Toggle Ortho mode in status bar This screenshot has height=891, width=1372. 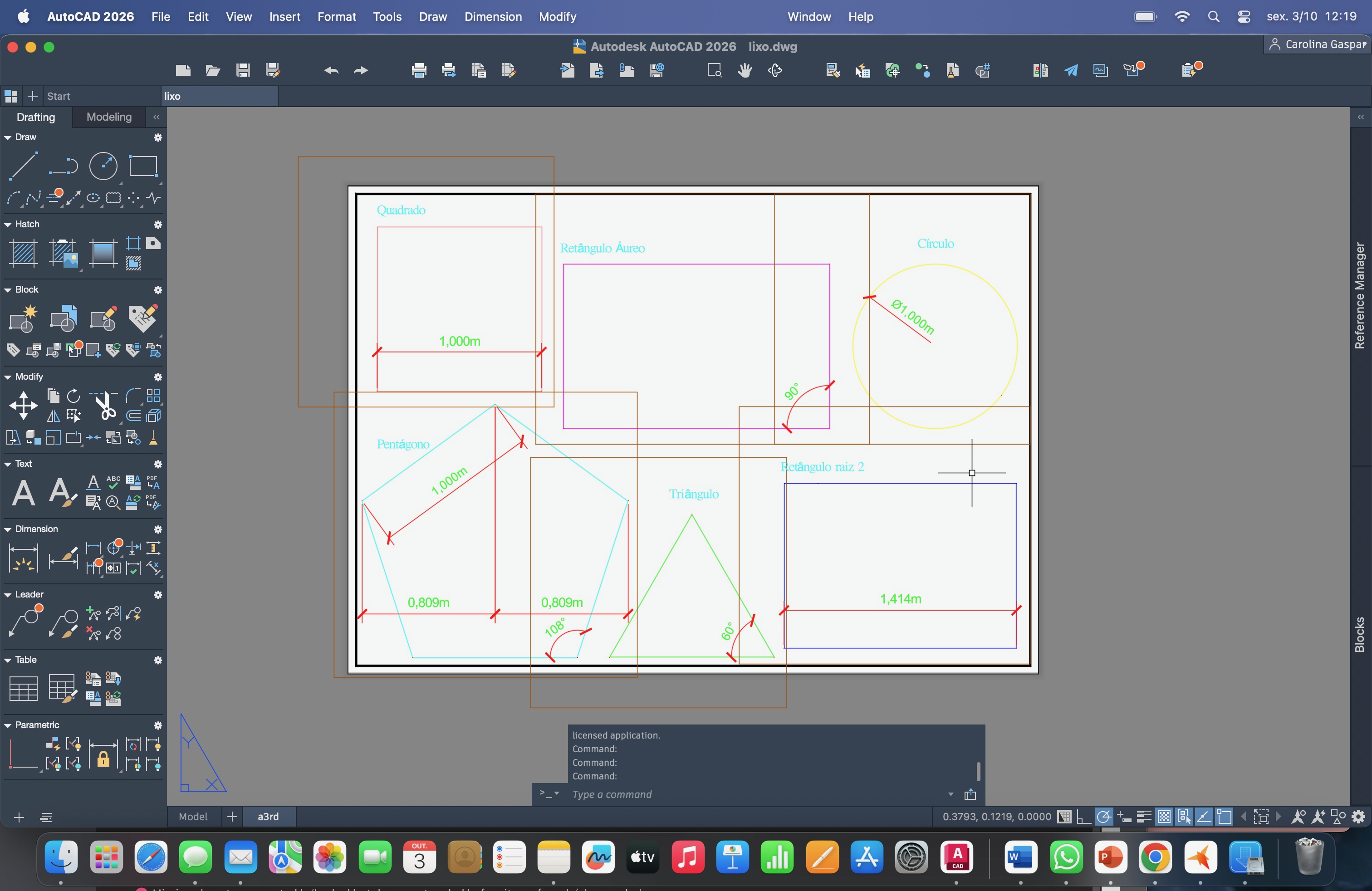coord(1083,817)
